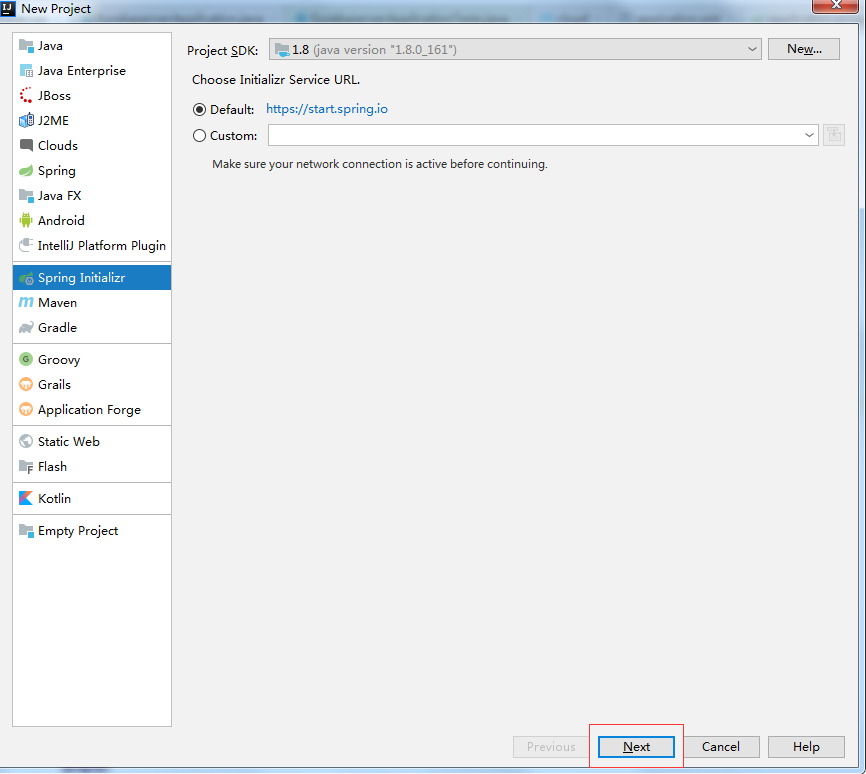Image resolution: width=866 pixels, height=774 pixels.
Task: Click the 'Groovy' list label
Action: click(x=59, y=360)
